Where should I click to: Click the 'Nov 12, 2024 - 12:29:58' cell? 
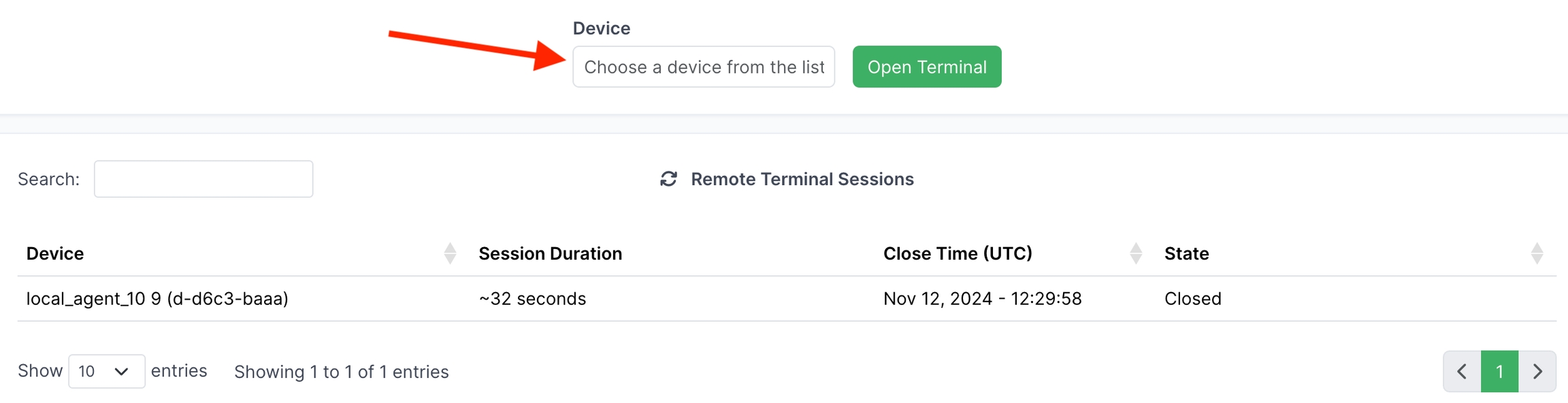982,299
